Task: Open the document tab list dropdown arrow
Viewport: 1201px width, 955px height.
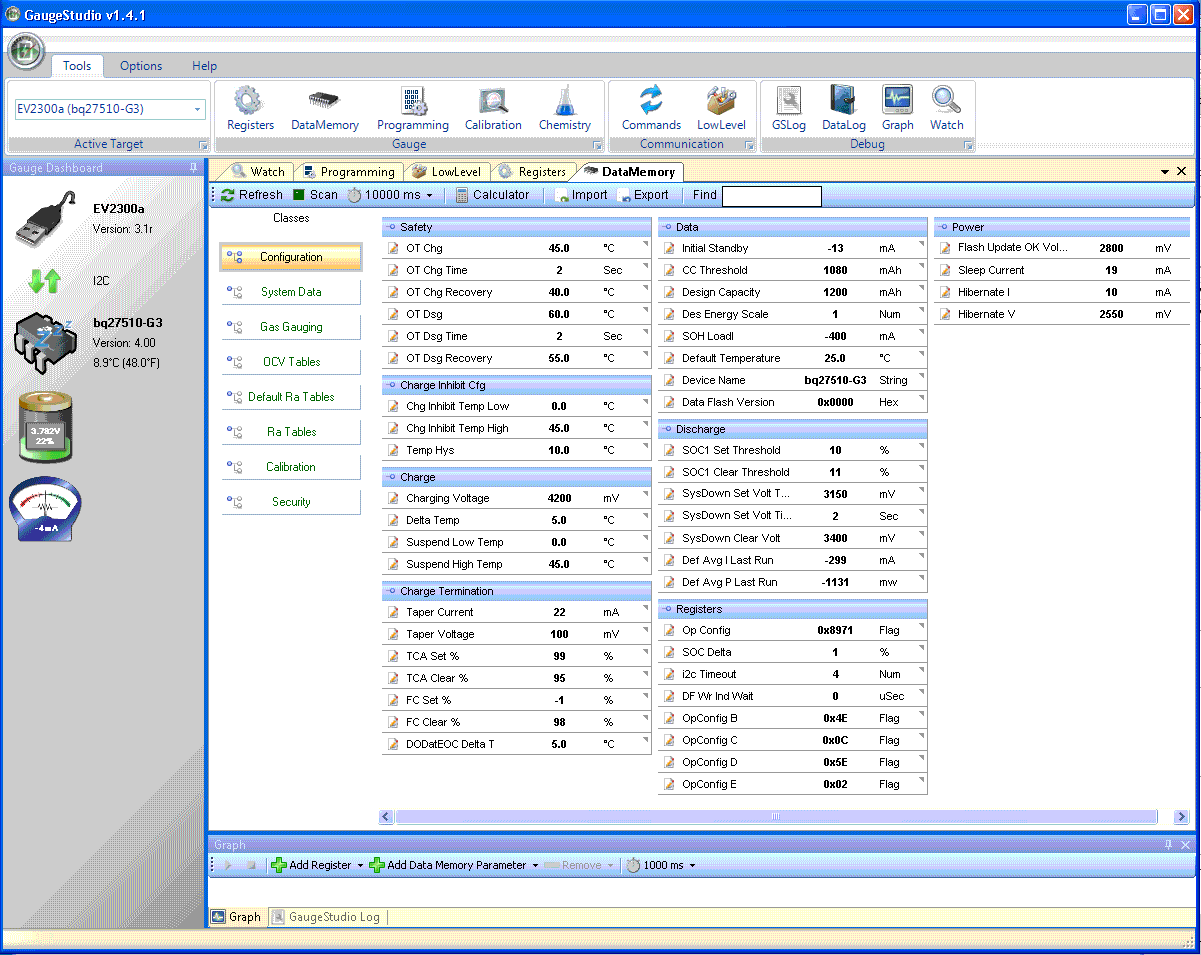Action: tap(1165, 172)
